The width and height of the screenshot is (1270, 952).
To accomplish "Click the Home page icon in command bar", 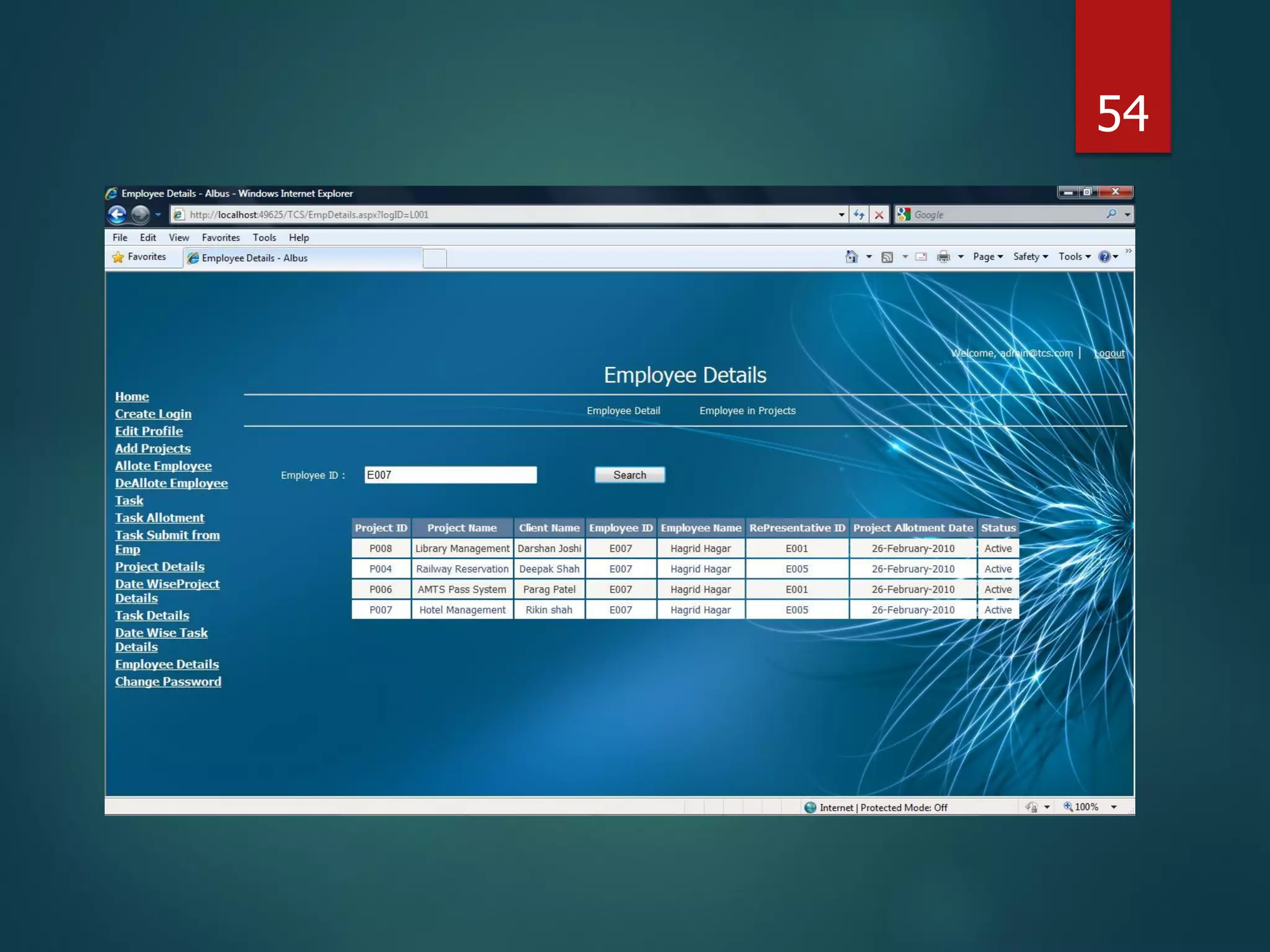I will [851, 257].
